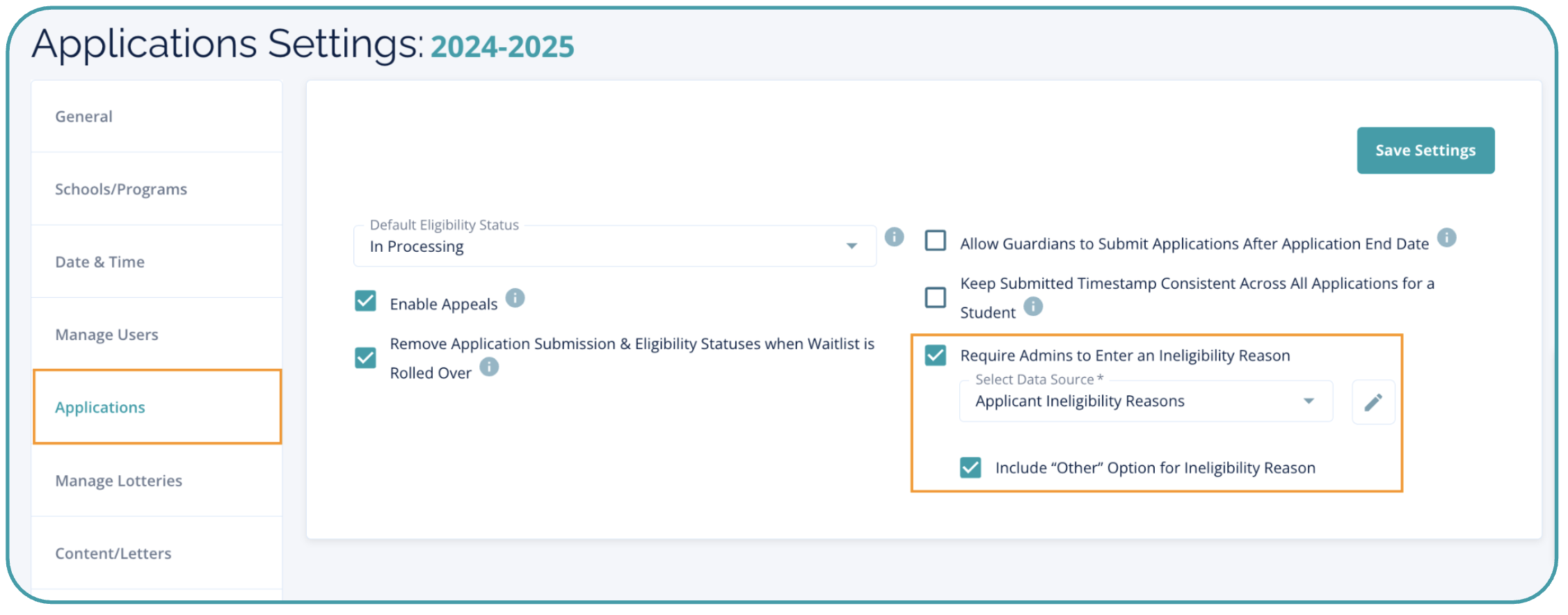Toggle Include Other Option checkbox
Screen dimensions: 1568x615
coord(970,468)
